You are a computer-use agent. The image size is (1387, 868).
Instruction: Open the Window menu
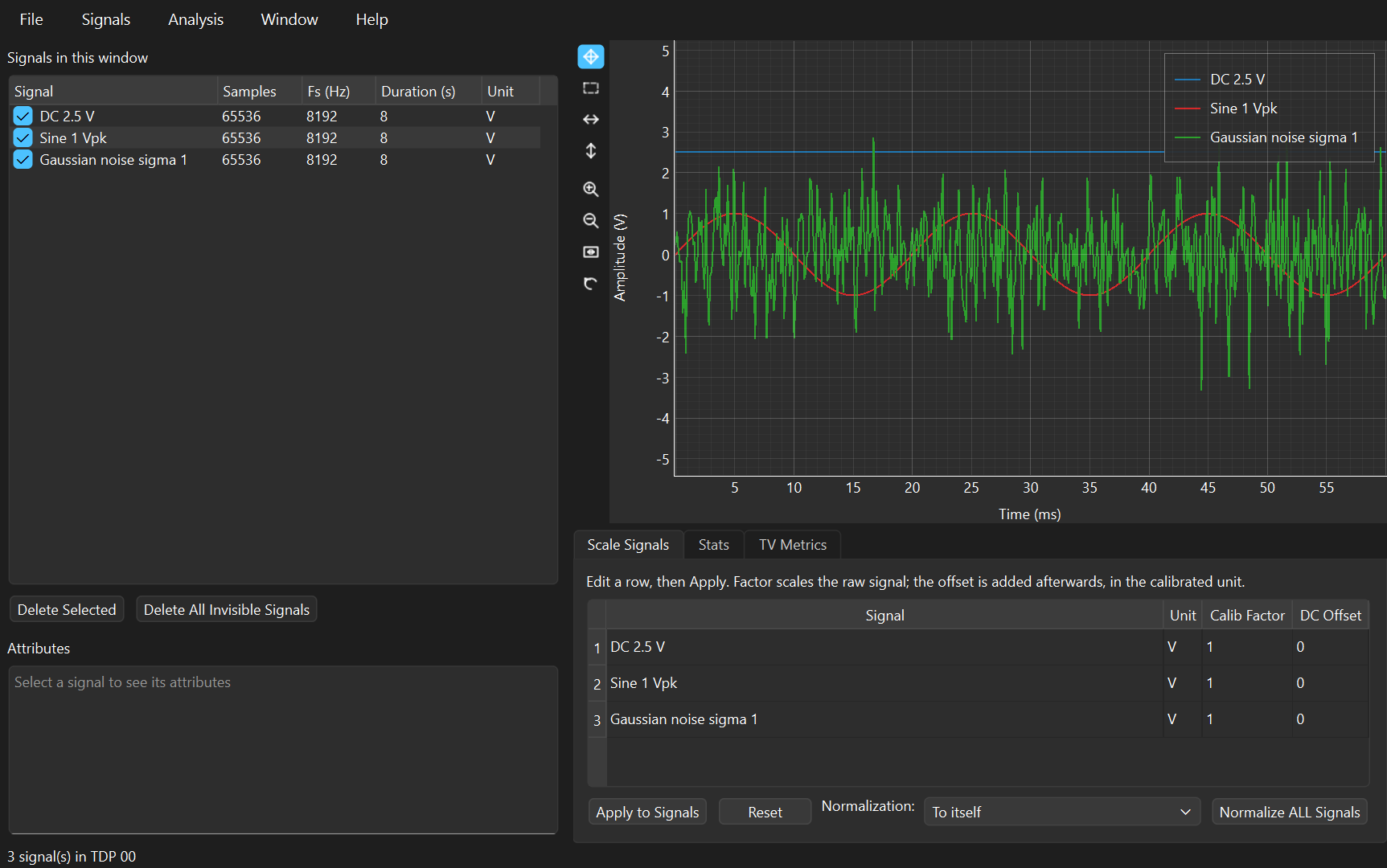click(x=289, y=19)
